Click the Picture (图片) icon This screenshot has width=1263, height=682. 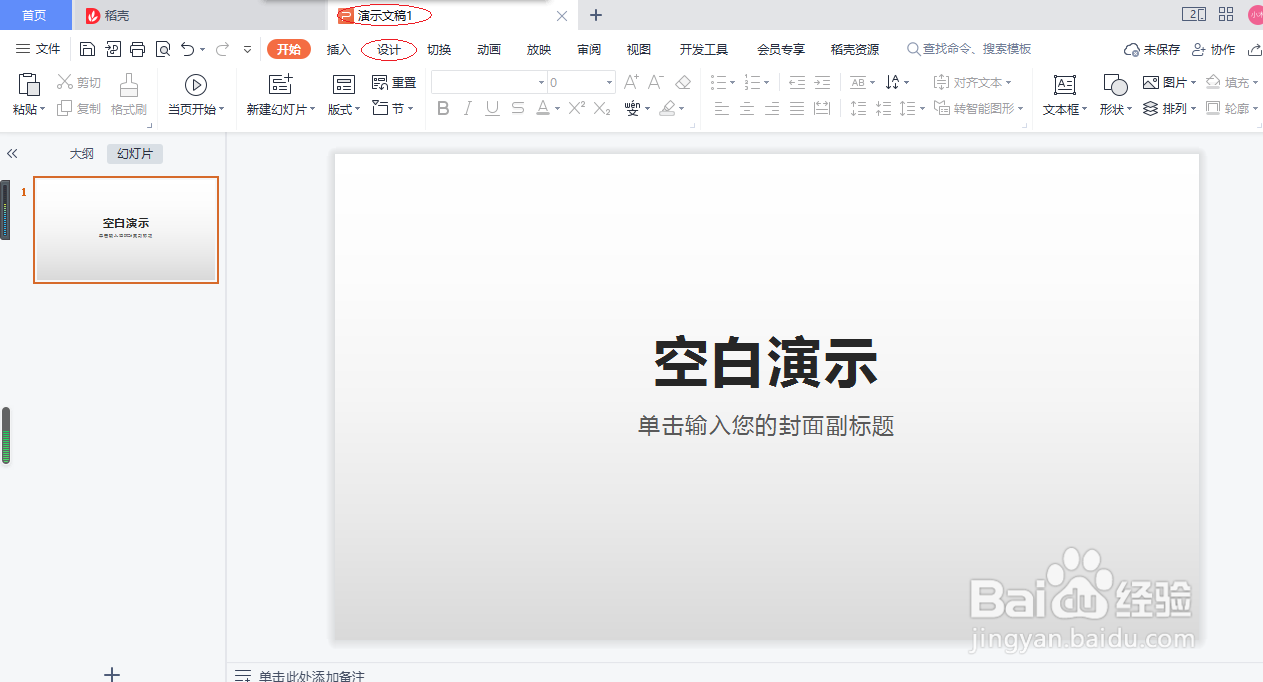click(x=1151, y=82)
